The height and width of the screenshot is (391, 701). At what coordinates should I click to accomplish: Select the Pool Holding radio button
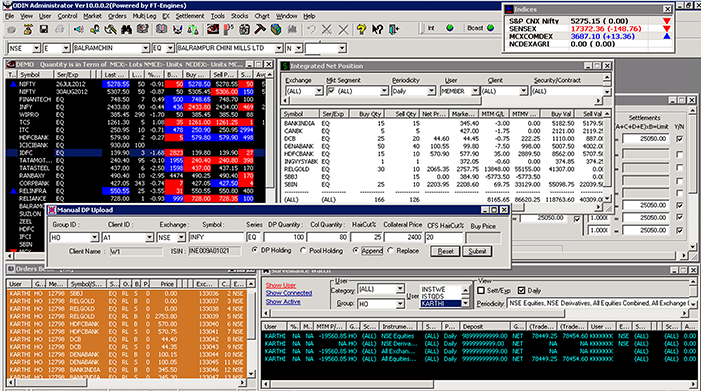303,250
